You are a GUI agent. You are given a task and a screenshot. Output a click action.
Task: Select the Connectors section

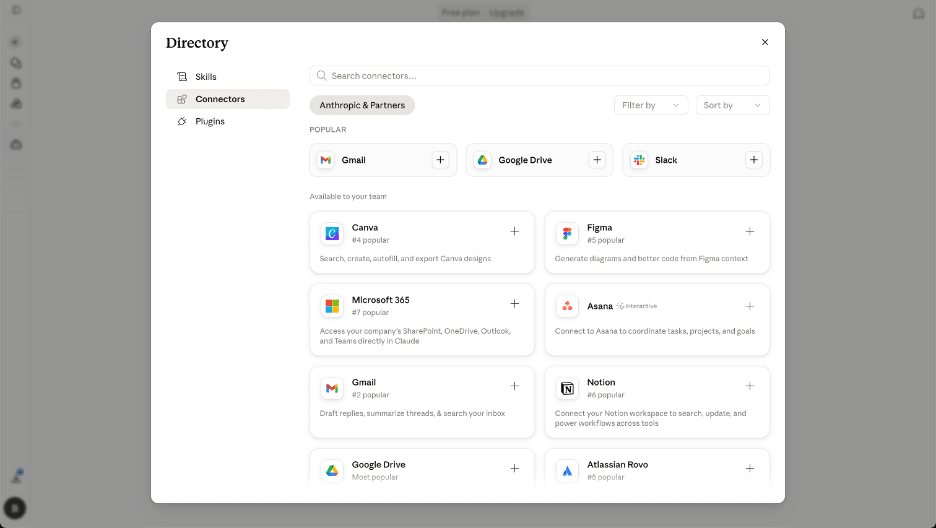[228, 99]
